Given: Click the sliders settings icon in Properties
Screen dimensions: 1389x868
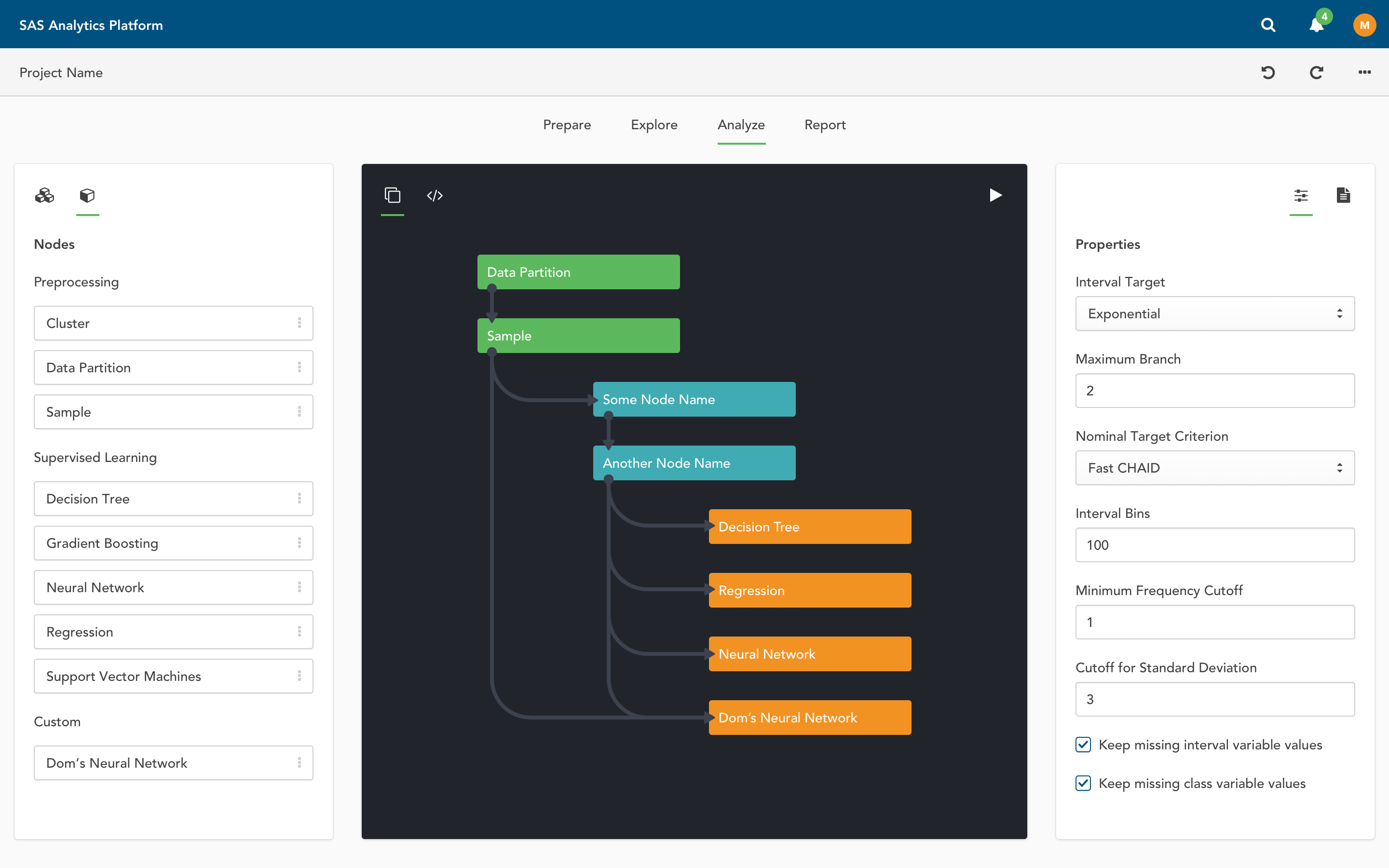Looking at the screenshot, I should pos(1301,196).
